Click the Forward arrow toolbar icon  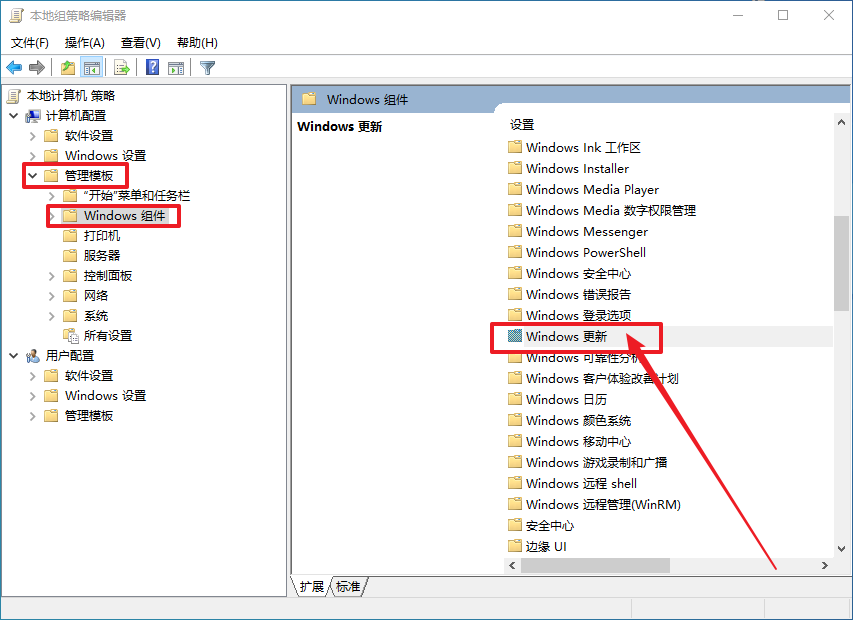[x=37, y=68]
